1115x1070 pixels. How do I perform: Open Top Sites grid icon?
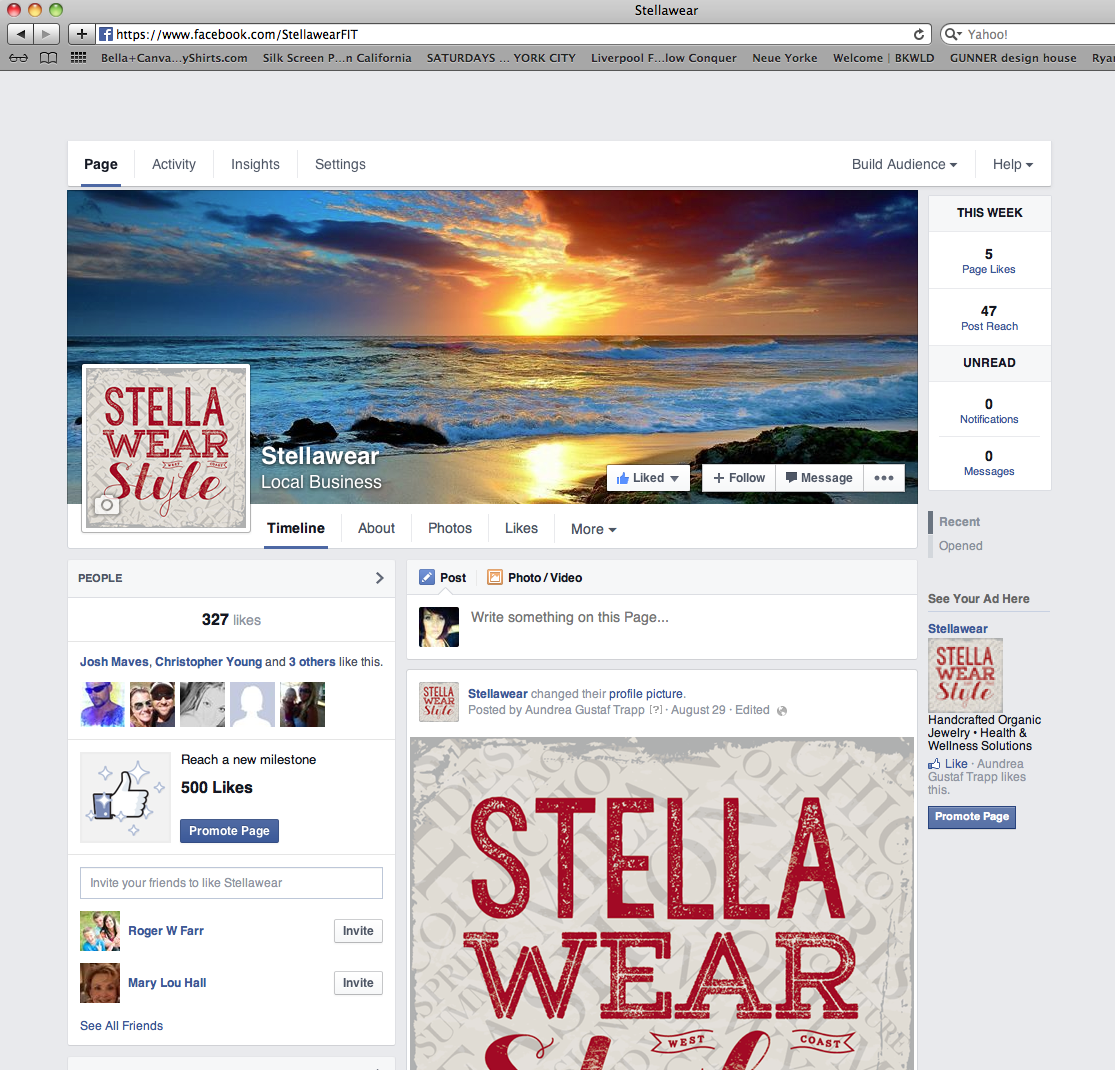79,58
